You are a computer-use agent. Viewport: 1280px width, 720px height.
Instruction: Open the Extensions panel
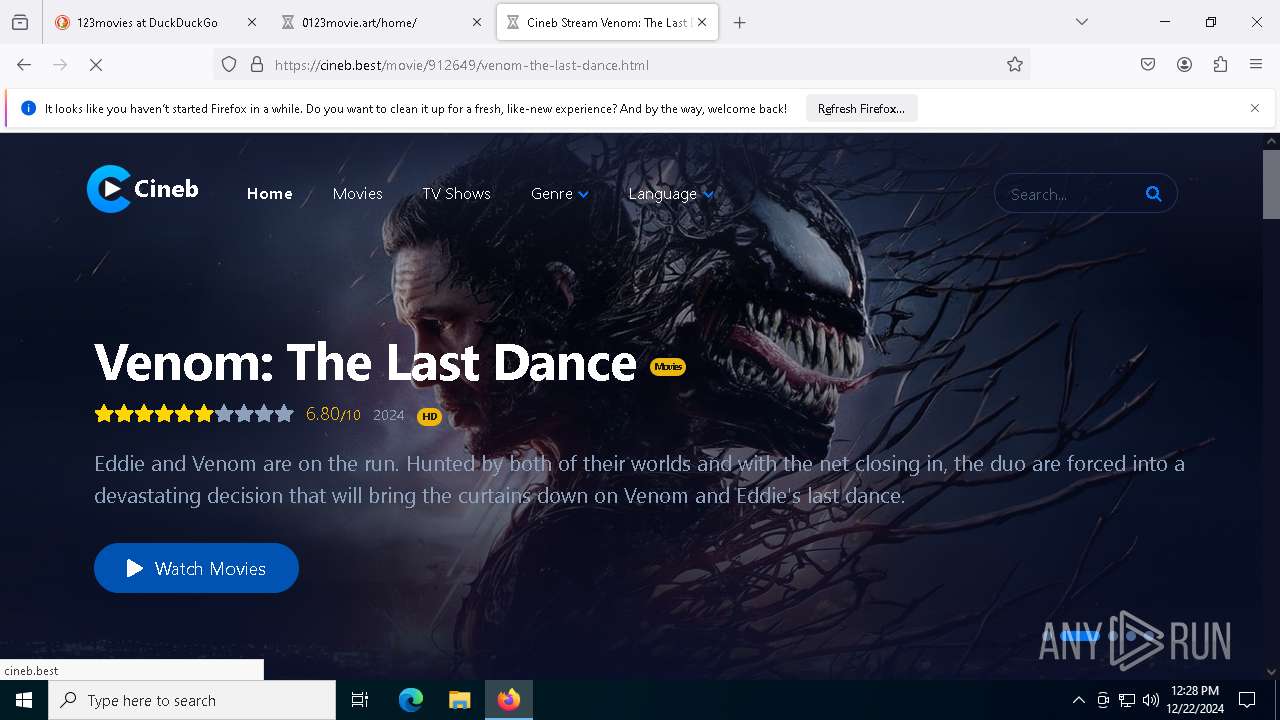(x=1220, y=65)
